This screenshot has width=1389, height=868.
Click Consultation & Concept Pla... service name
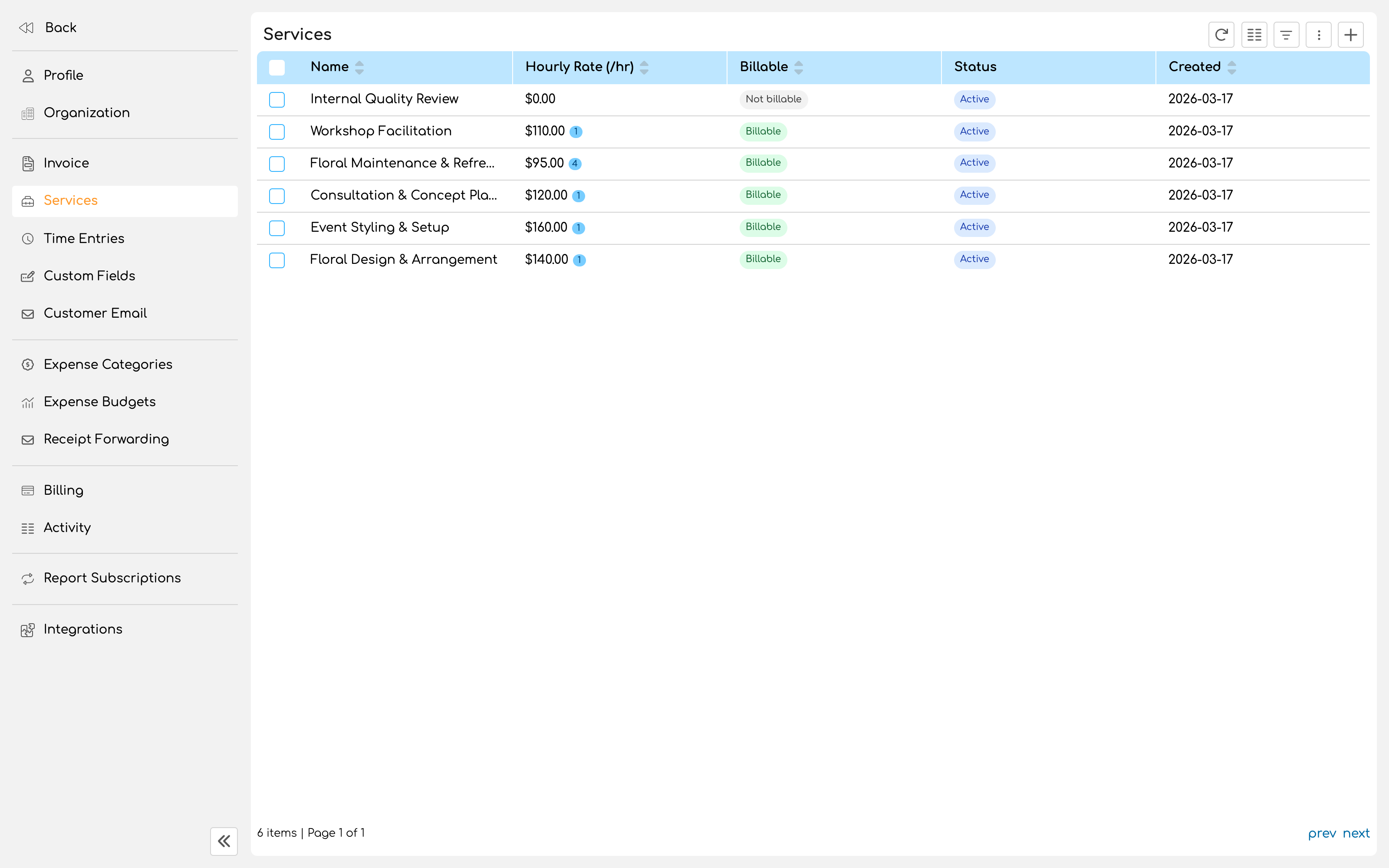[404, 195]
